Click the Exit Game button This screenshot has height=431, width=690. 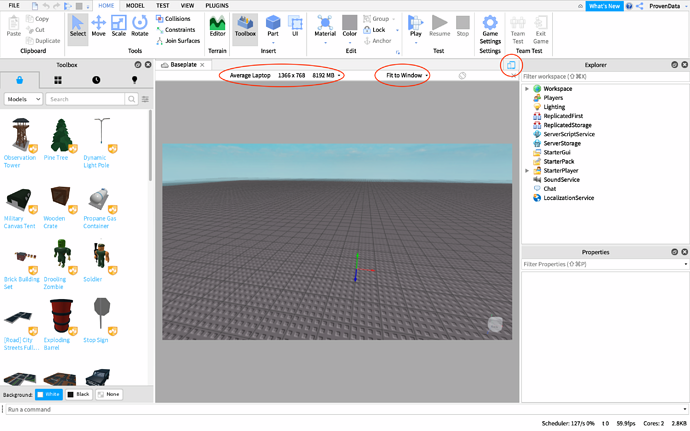[540, 29]
